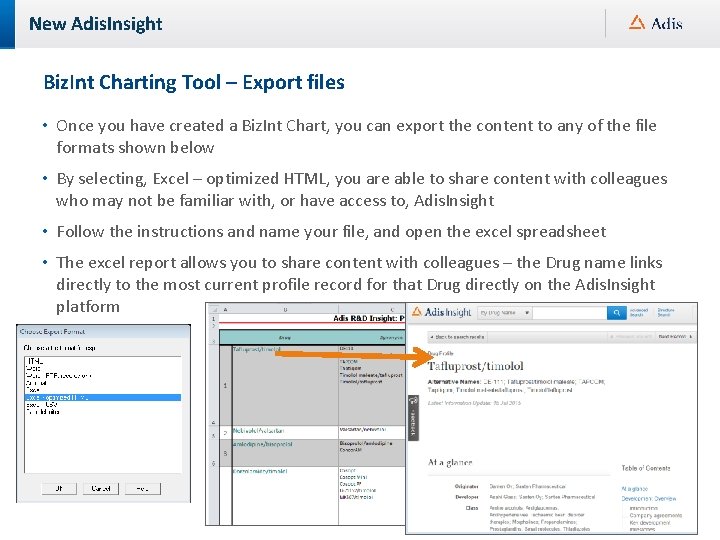Click the 'At a glance' table of contents link

tap(634, 489)
